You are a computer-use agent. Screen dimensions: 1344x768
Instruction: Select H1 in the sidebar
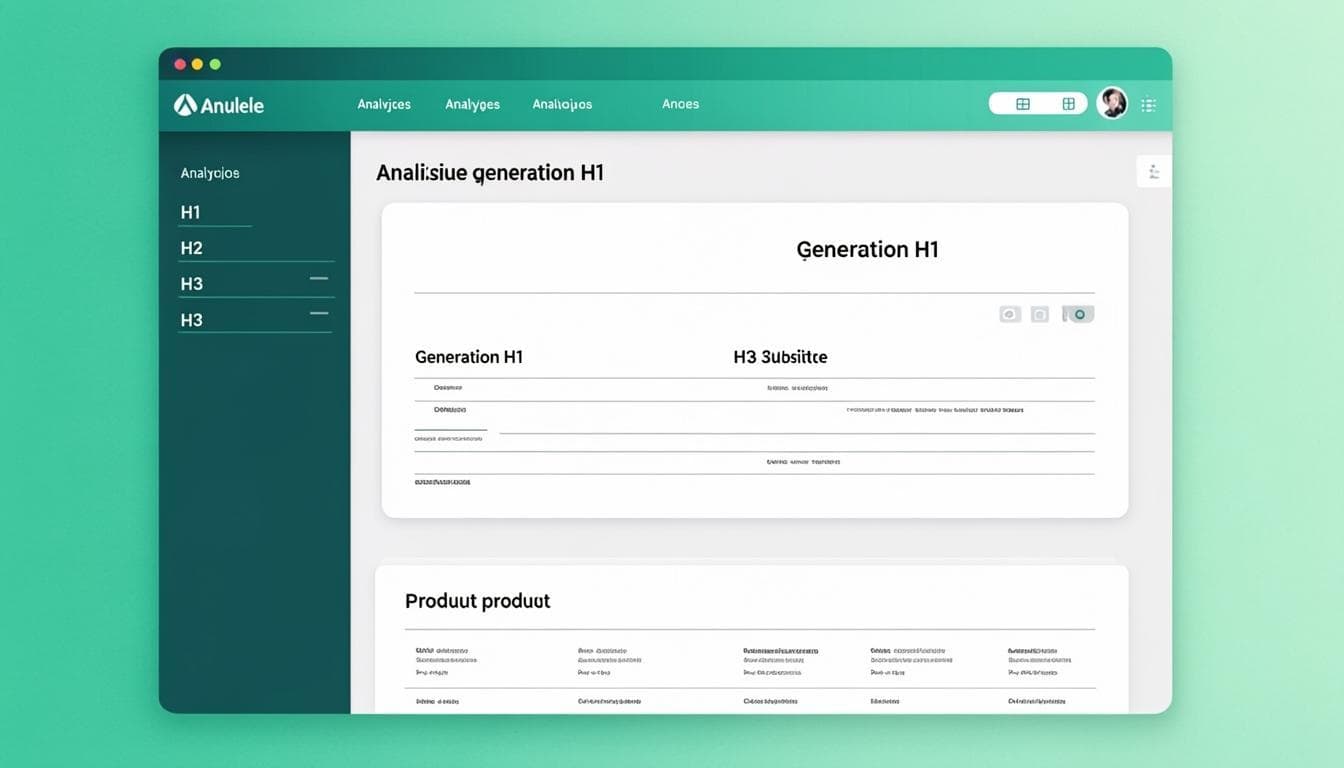pos(190,212)
